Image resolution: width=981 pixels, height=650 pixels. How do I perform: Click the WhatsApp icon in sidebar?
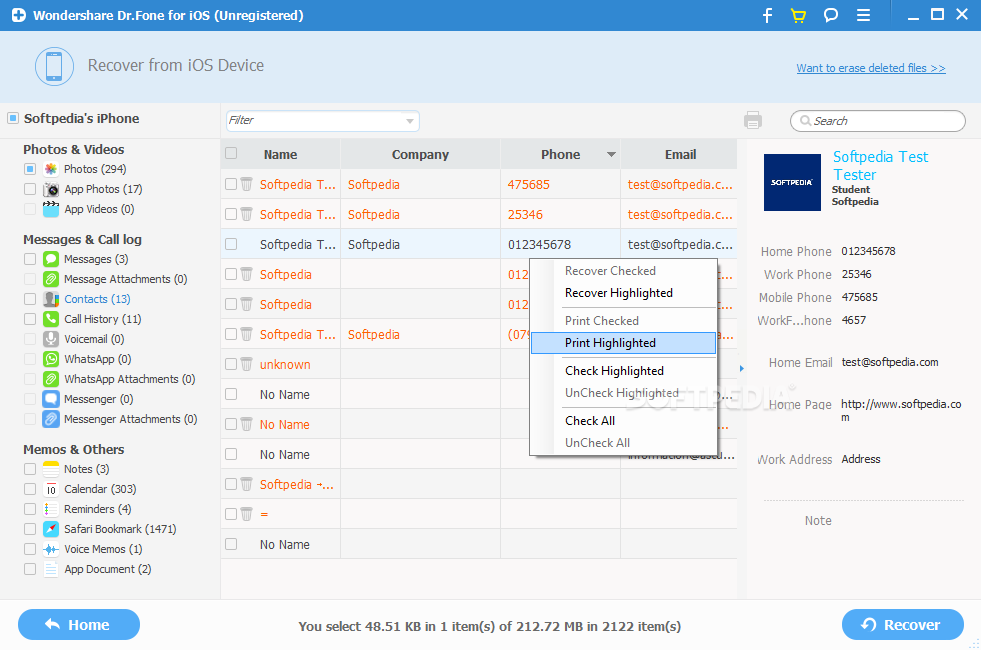(51, 359)
